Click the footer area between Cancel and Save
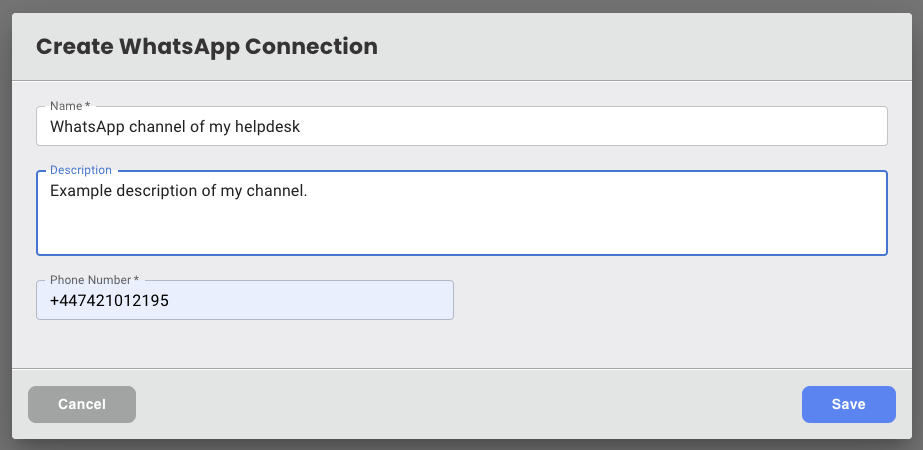The width and height of the screenshot is (923, 450). coord(468,404)
